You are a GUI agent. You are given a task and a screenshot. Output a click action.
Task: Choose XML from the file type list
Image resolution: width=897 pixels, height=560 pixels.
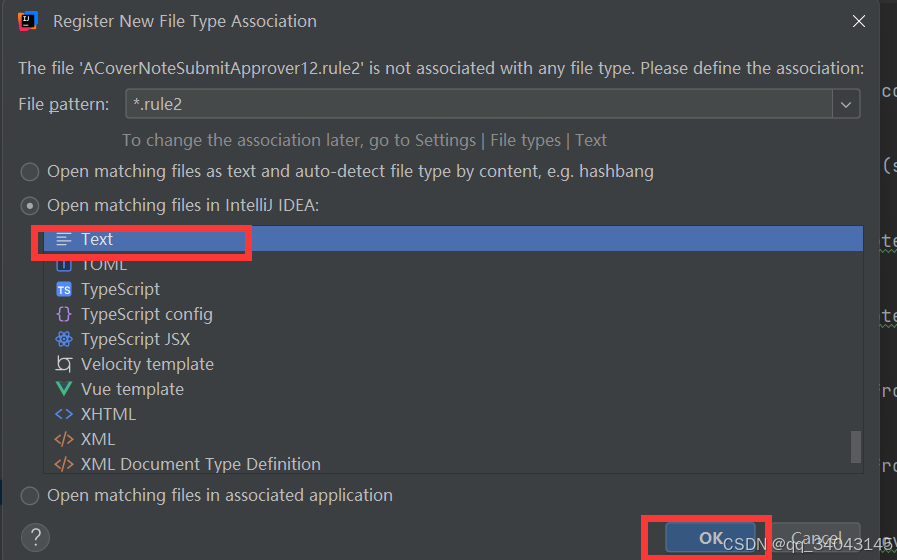pyautogui.click(x=98, y=439)
